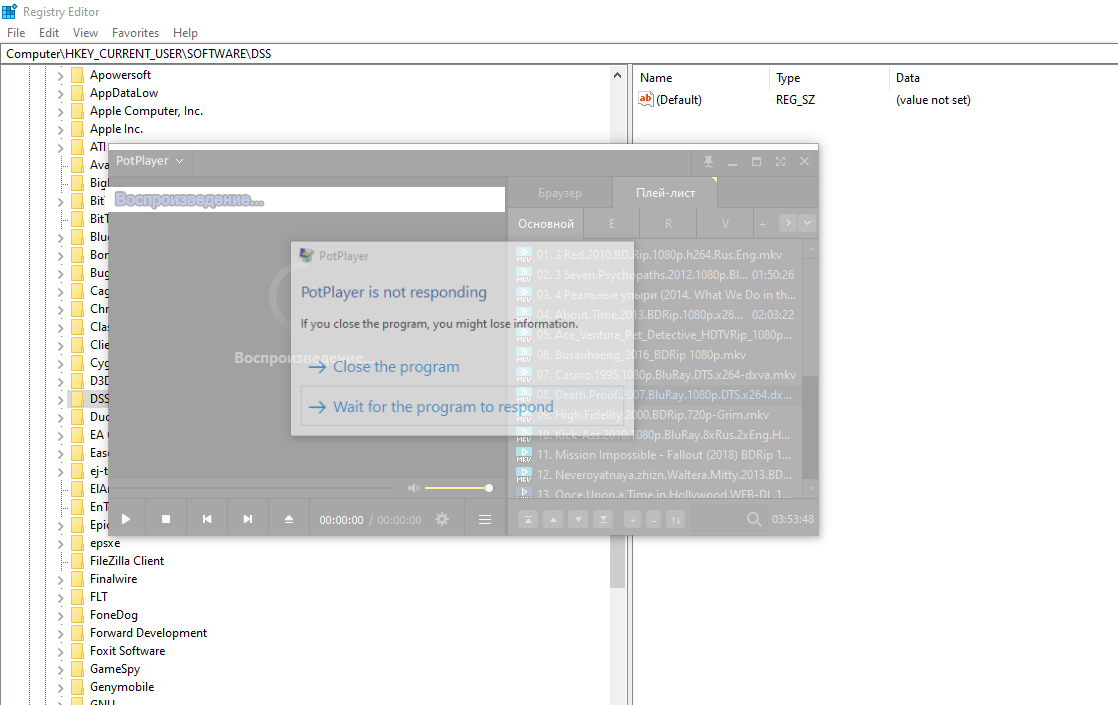
Task: Move playlist item to top
Action: [x=528, y=520]
